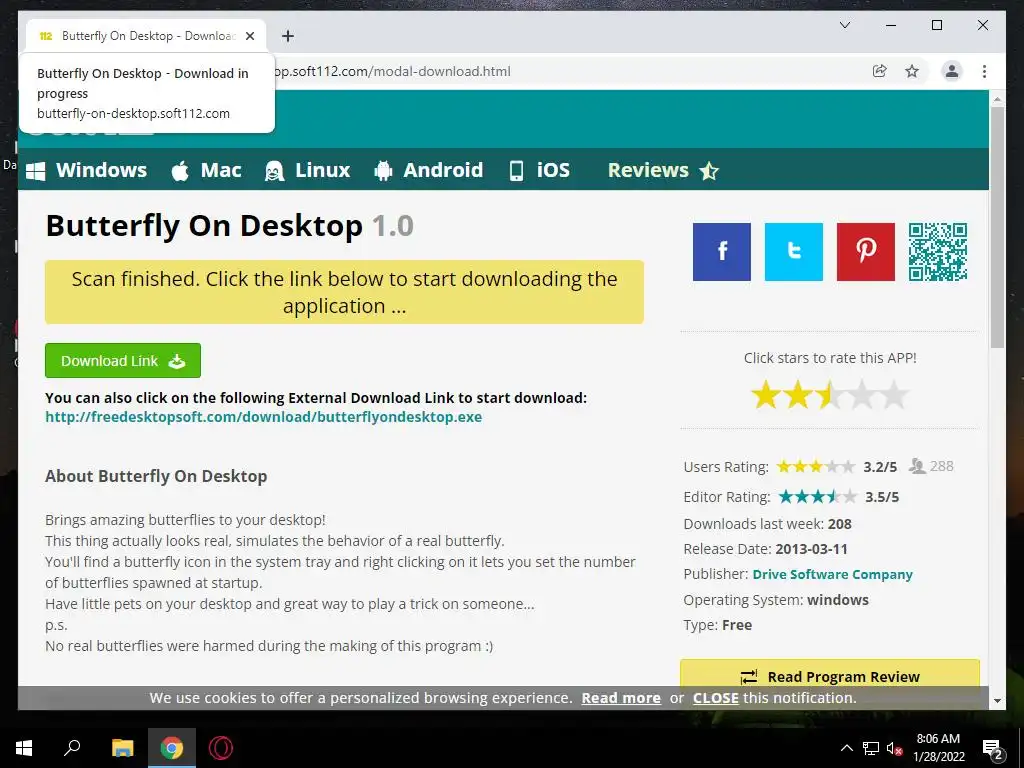Screen dimensions: 1024x768
Task: Rate the app one star
Action: click(x=765, y=395)
